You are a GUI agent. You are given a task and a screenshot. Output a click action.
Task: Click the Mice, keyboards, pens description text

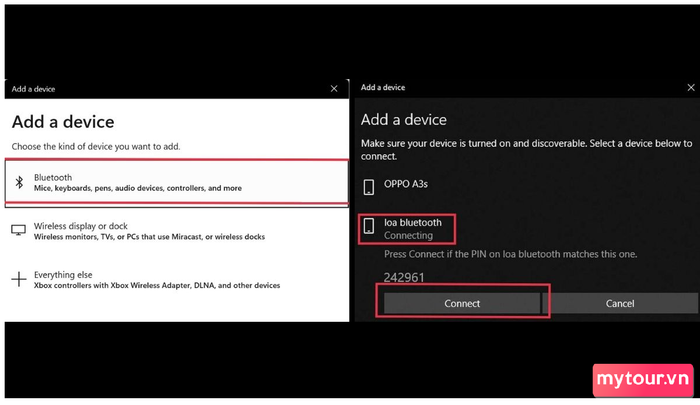138,188
